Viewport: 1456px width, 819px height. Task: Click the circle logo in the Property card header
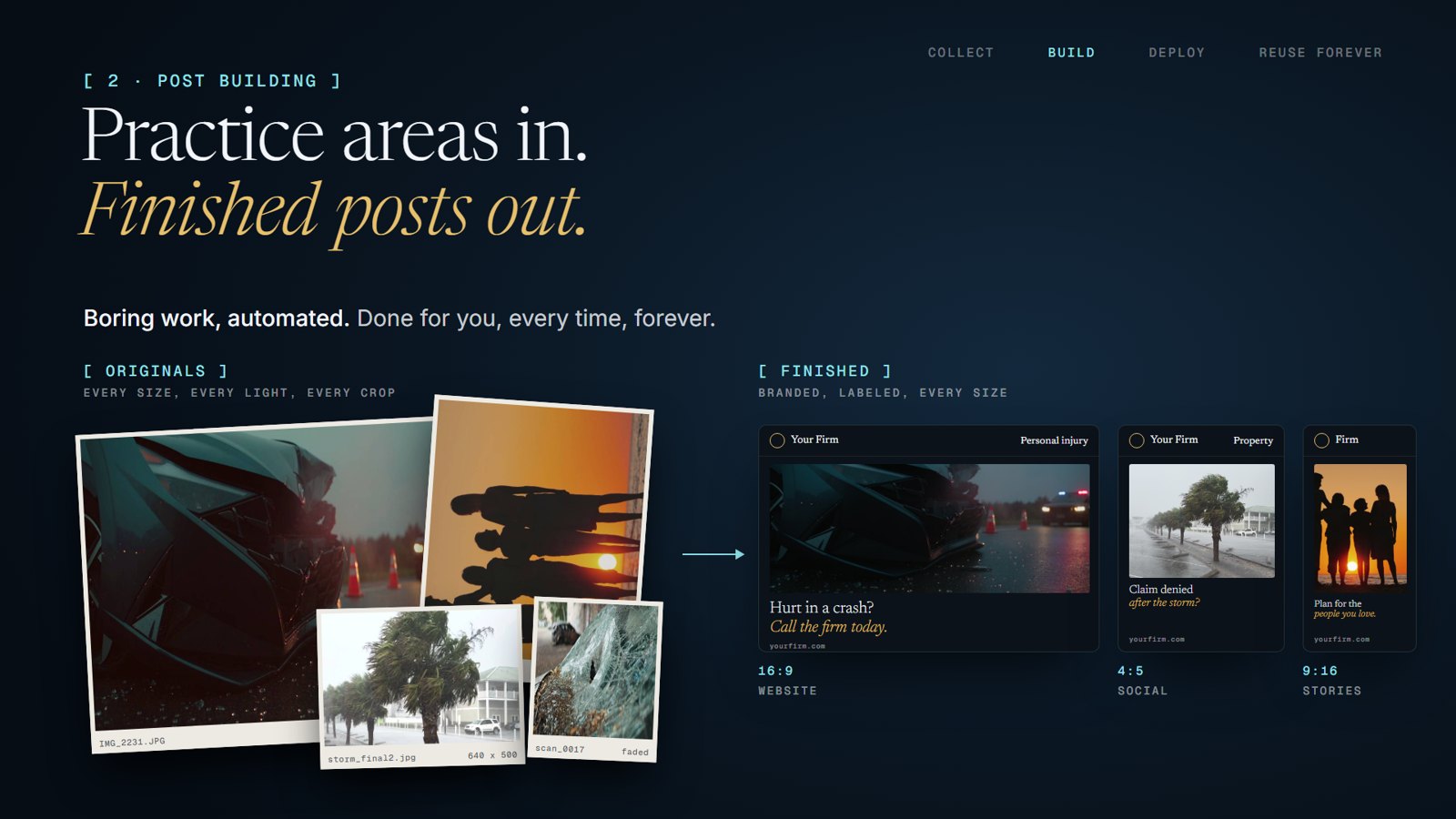(1137, 440)
